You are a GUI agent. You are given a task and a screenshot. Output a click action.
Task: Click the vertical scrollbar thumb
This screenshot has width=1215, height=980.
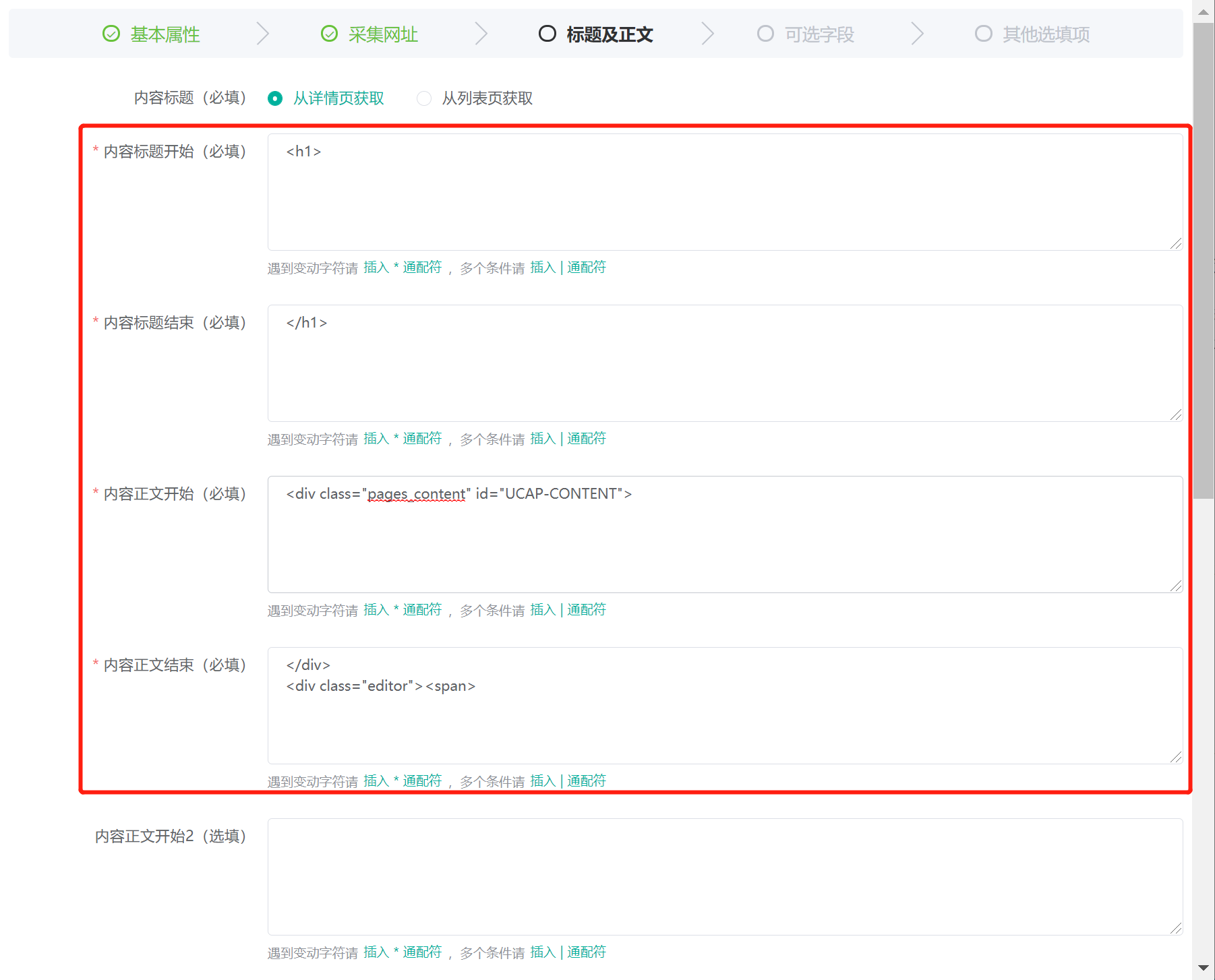[1203, 262]
